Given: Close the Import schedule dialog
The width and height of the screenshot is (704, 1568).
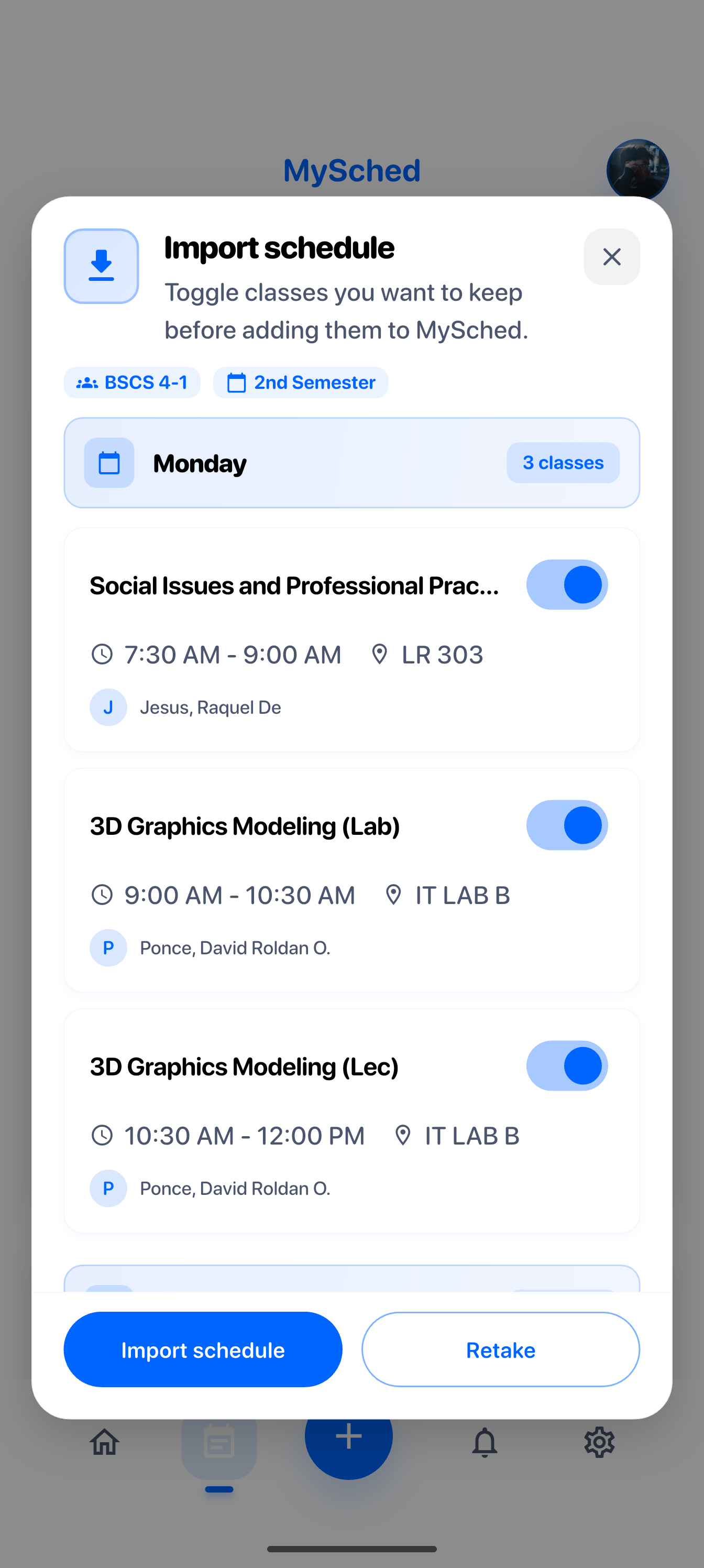Looking at the screenshot, I should [x=611, y=257].
